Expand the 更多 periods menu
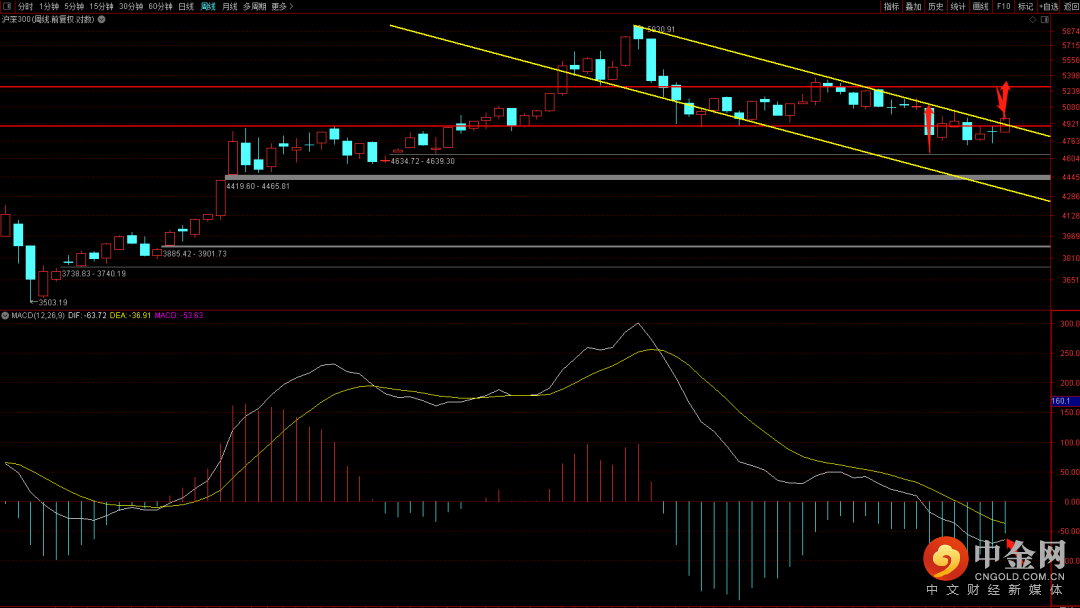The image size is (1080, 608). point(283,6)
